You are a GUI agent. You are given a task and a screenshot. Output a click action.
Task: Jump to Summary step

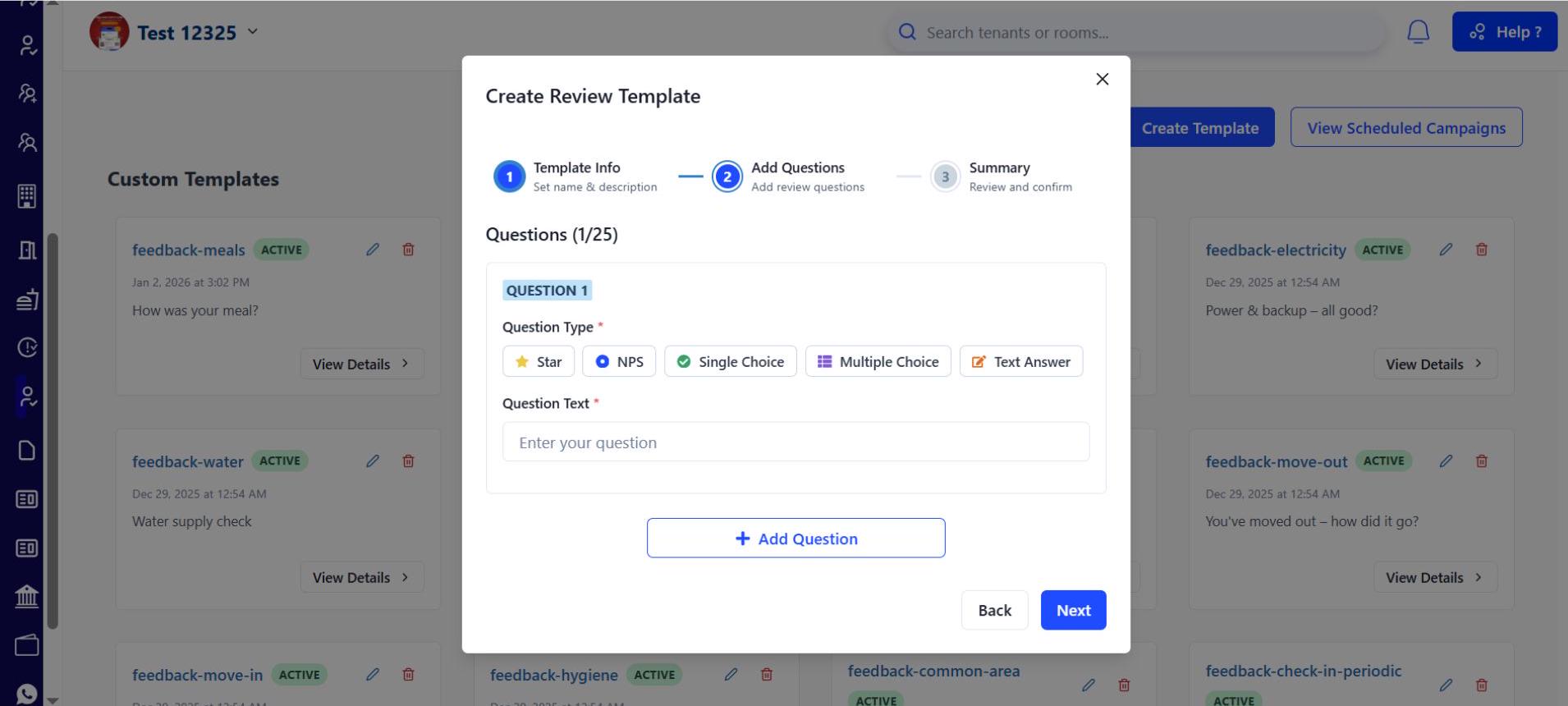click(x=945, y=176)
